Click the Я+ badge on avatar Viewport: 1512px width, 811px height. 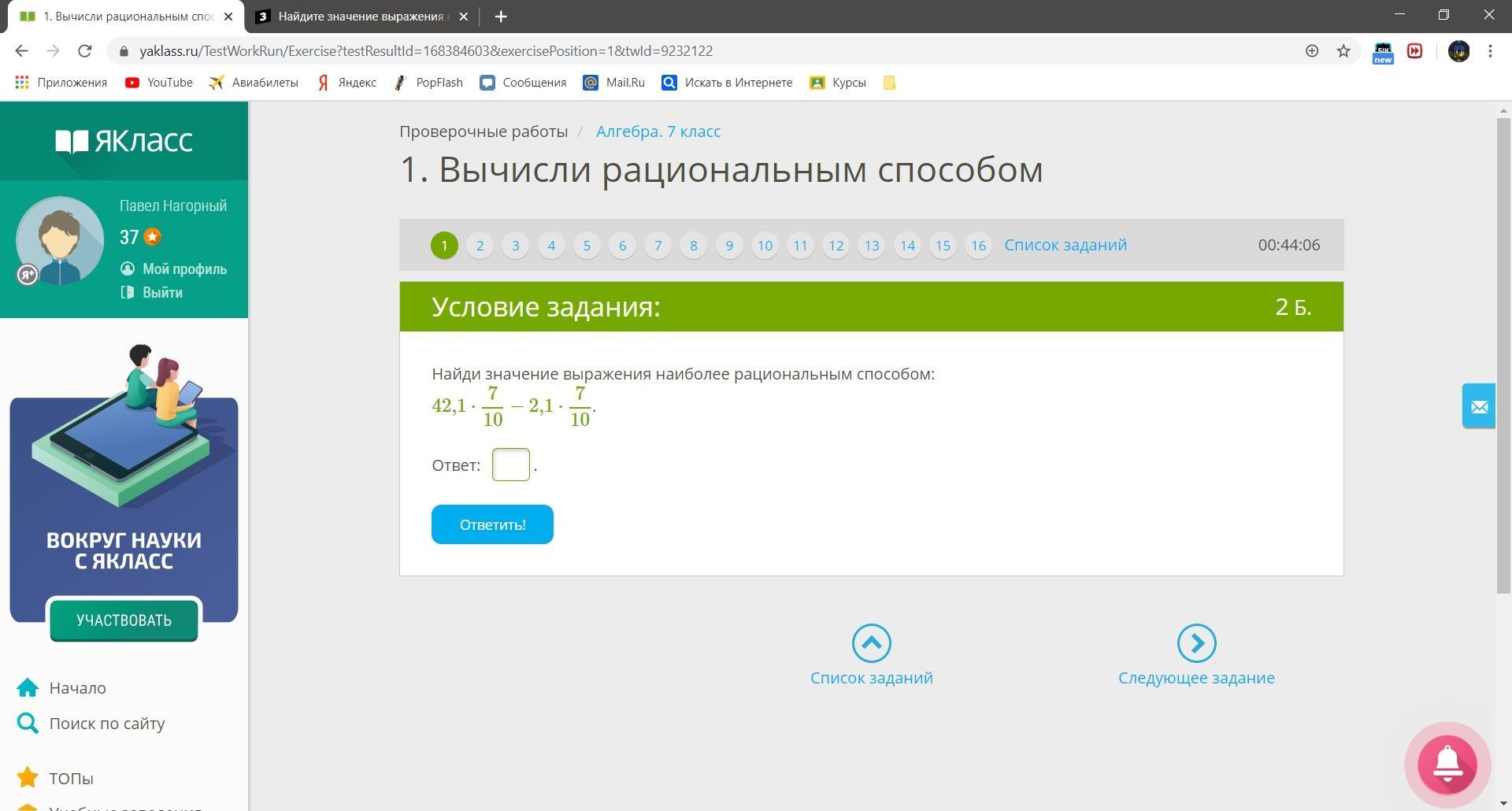[28, 274]
